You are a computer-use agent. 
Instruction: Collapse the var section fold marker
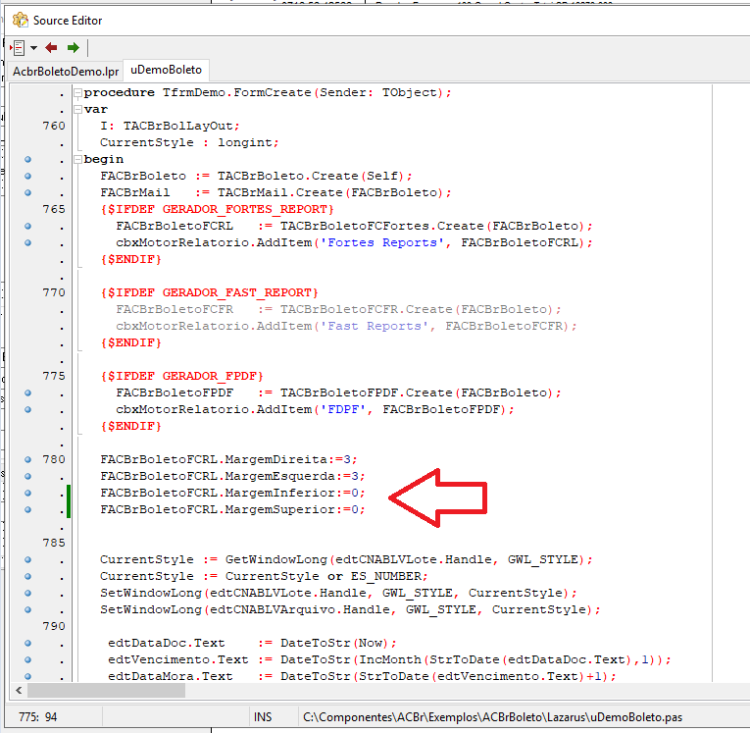pyautogui.click(x=78, y=110)
